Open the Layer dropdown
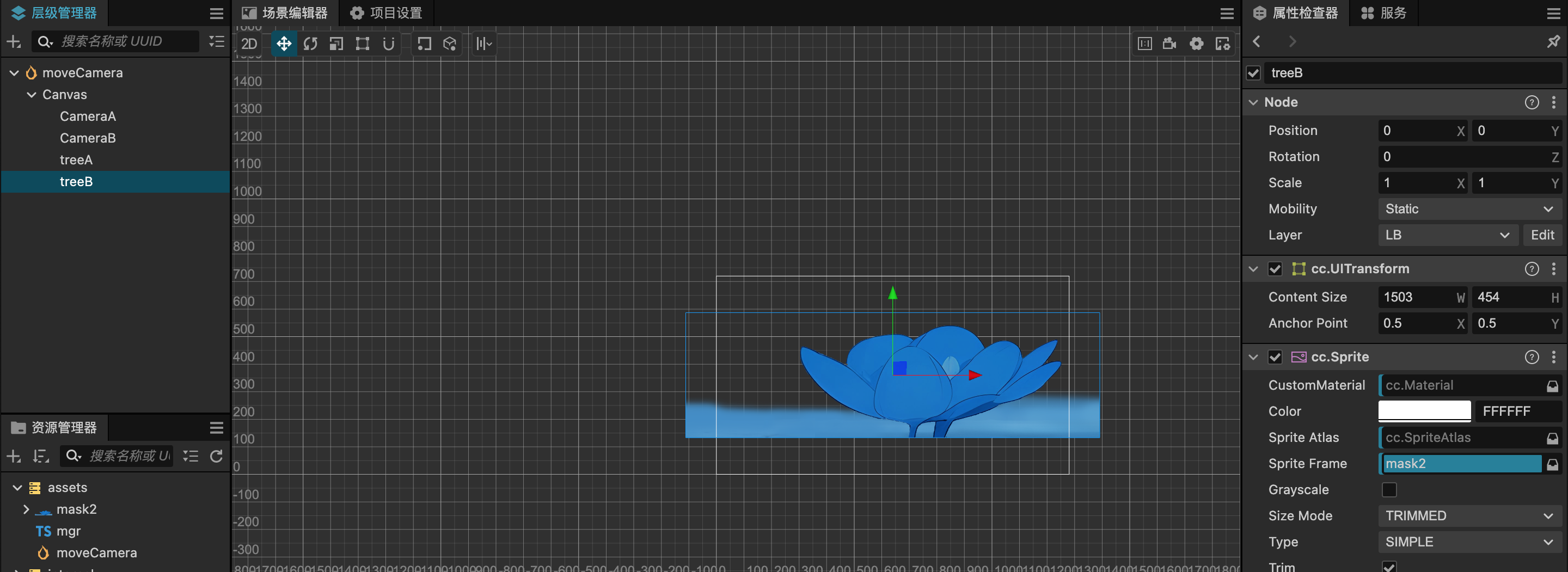The image size is (1568, 572). pyautogui.click(x=1448, y=236)
